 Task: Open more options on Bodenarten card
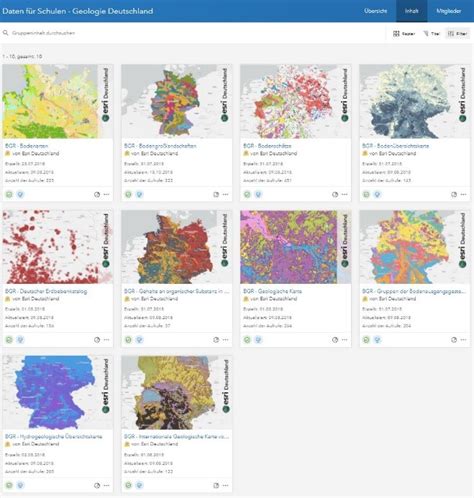pos(107,194)
